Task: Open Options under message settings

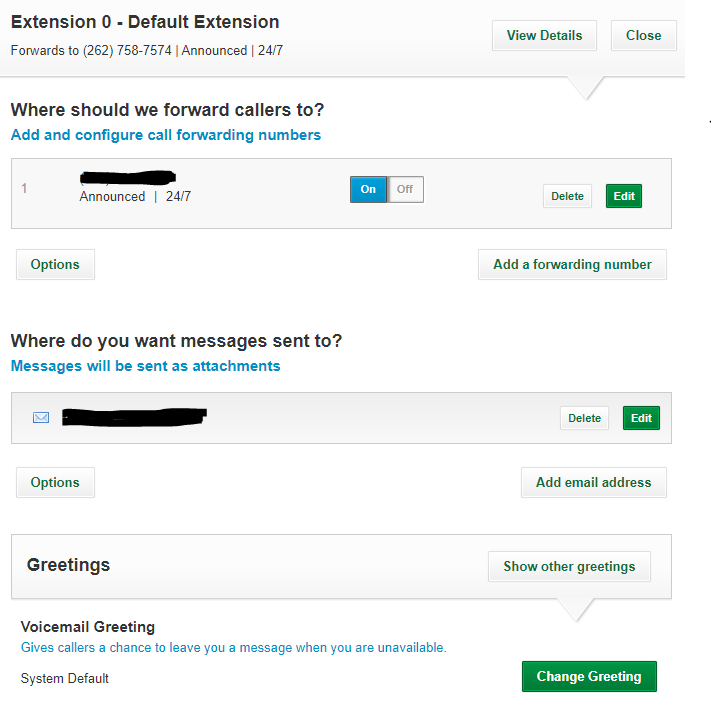Action: click(x=55, y=482)
